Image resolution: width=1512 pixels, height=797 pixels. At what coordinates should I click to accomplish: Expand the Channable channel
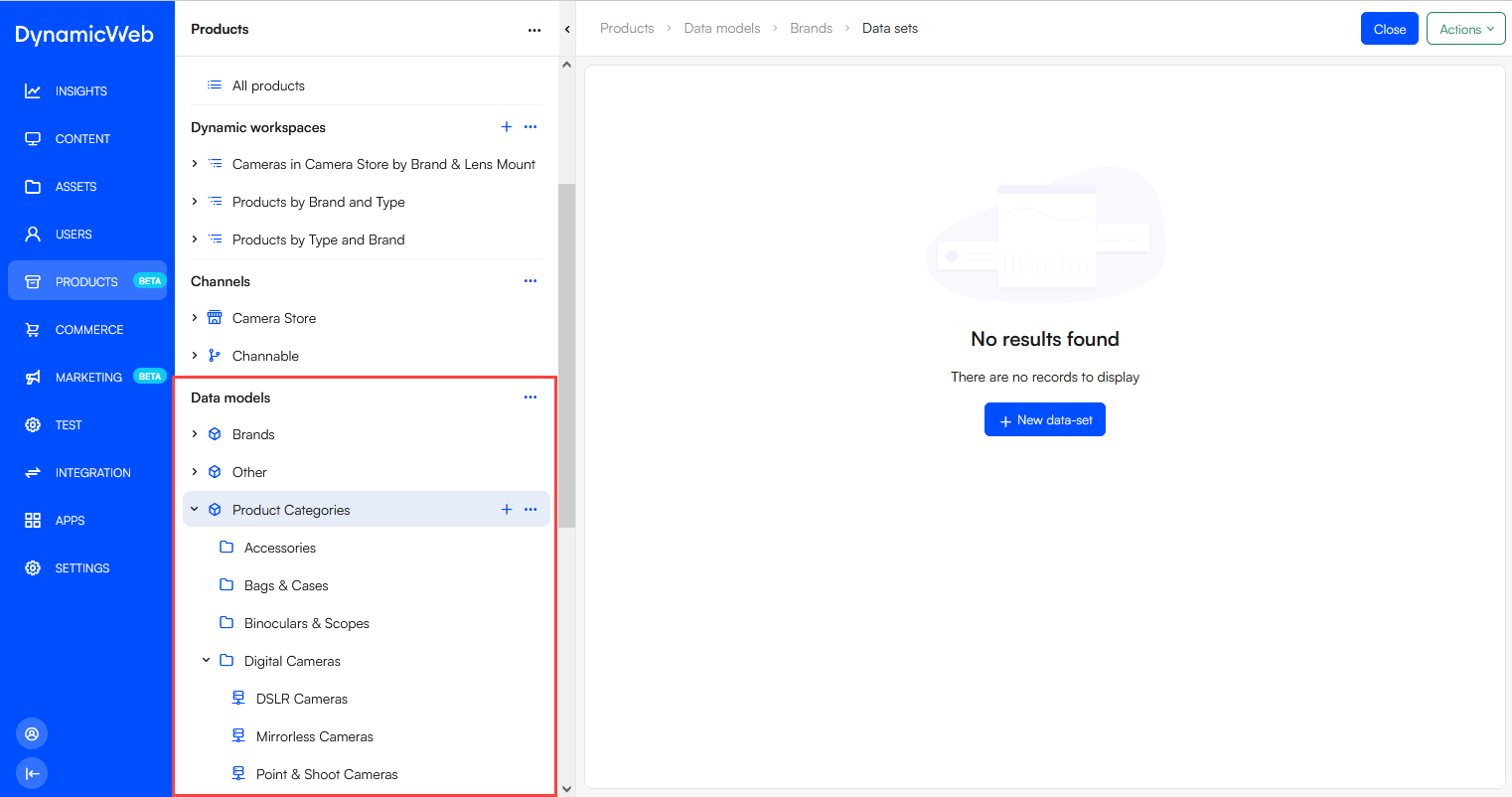pos(195,356)
